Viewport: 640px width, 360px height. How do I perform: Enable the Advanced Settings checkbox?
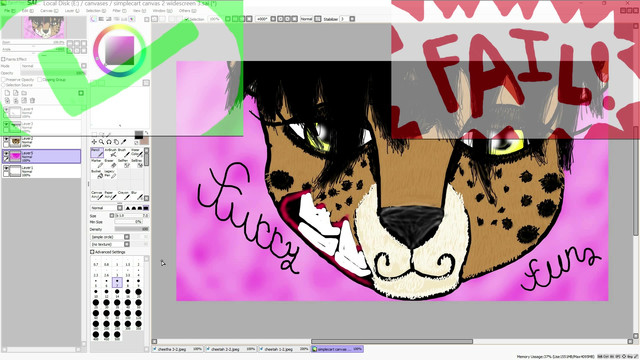pos(92,252)
